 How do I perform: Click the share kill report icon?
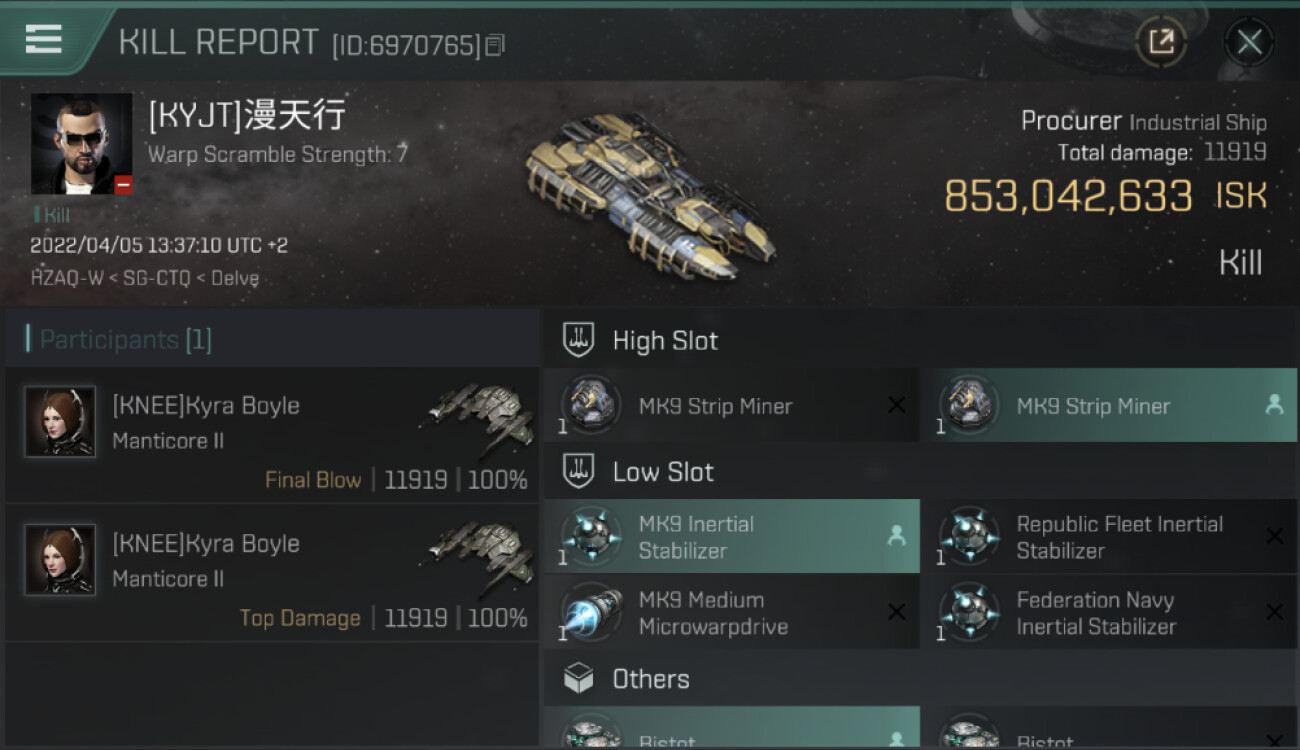pos(1161,42)
